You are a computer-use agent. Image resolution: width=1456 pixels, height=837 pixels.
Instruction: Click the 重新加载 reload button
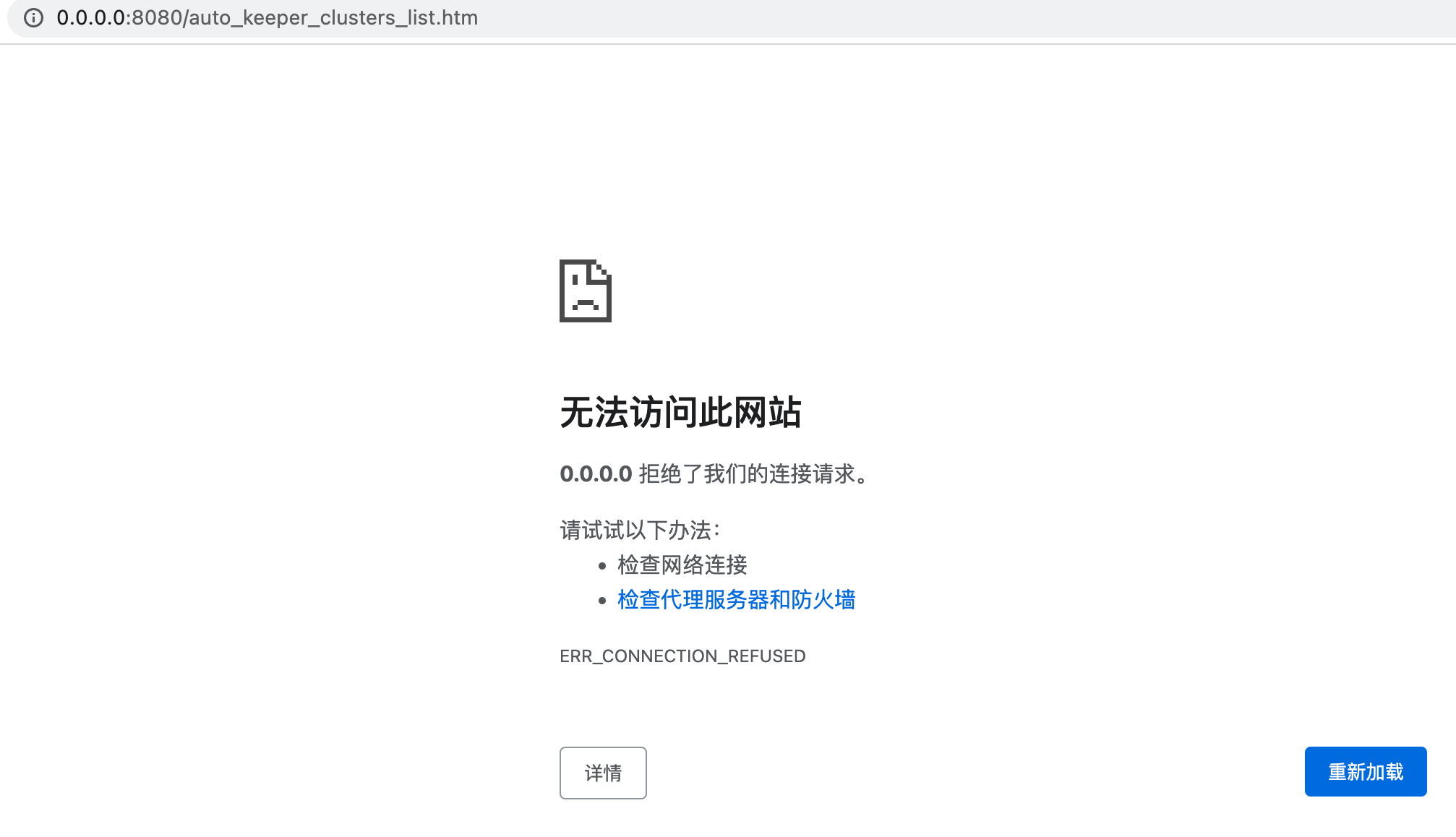click(1365, 771)
